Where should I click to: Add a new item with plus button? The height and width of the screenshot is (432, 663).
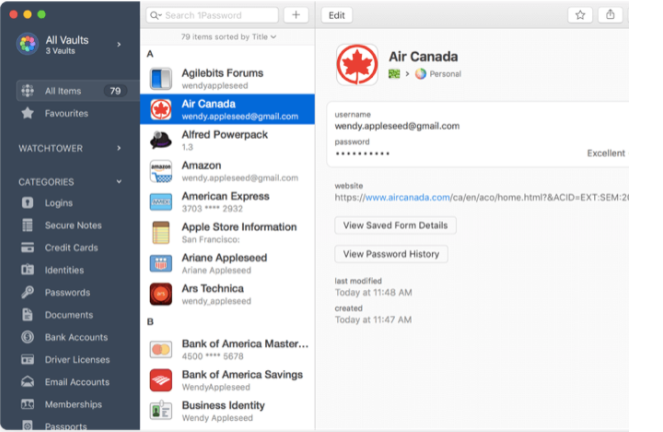click(x=296, y=15)
